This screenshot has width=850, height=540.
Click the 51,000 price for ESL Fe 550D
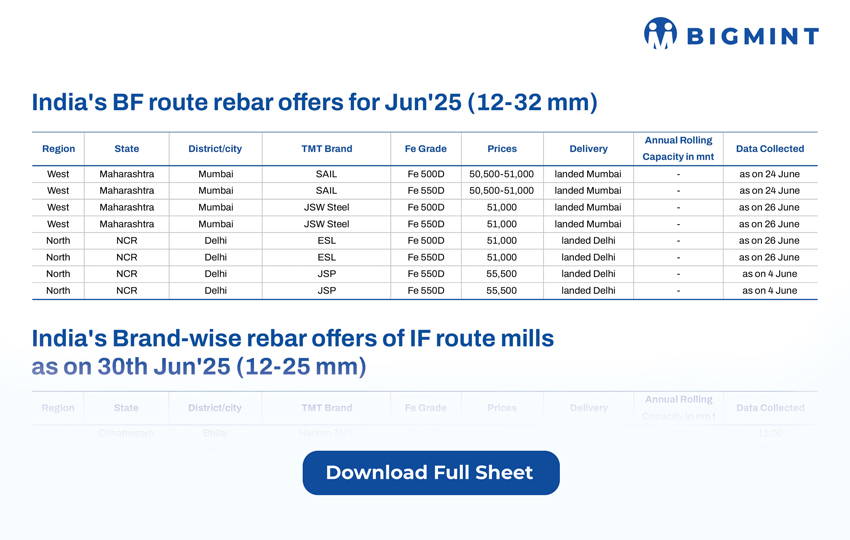point(501,258)
